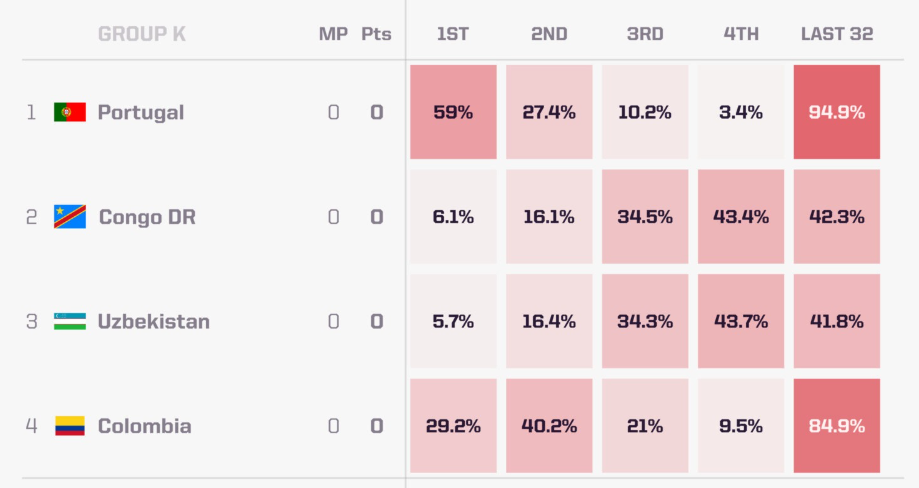Select the Uzbekistan team name
919x488 pixels.
(x=154, y=322)
